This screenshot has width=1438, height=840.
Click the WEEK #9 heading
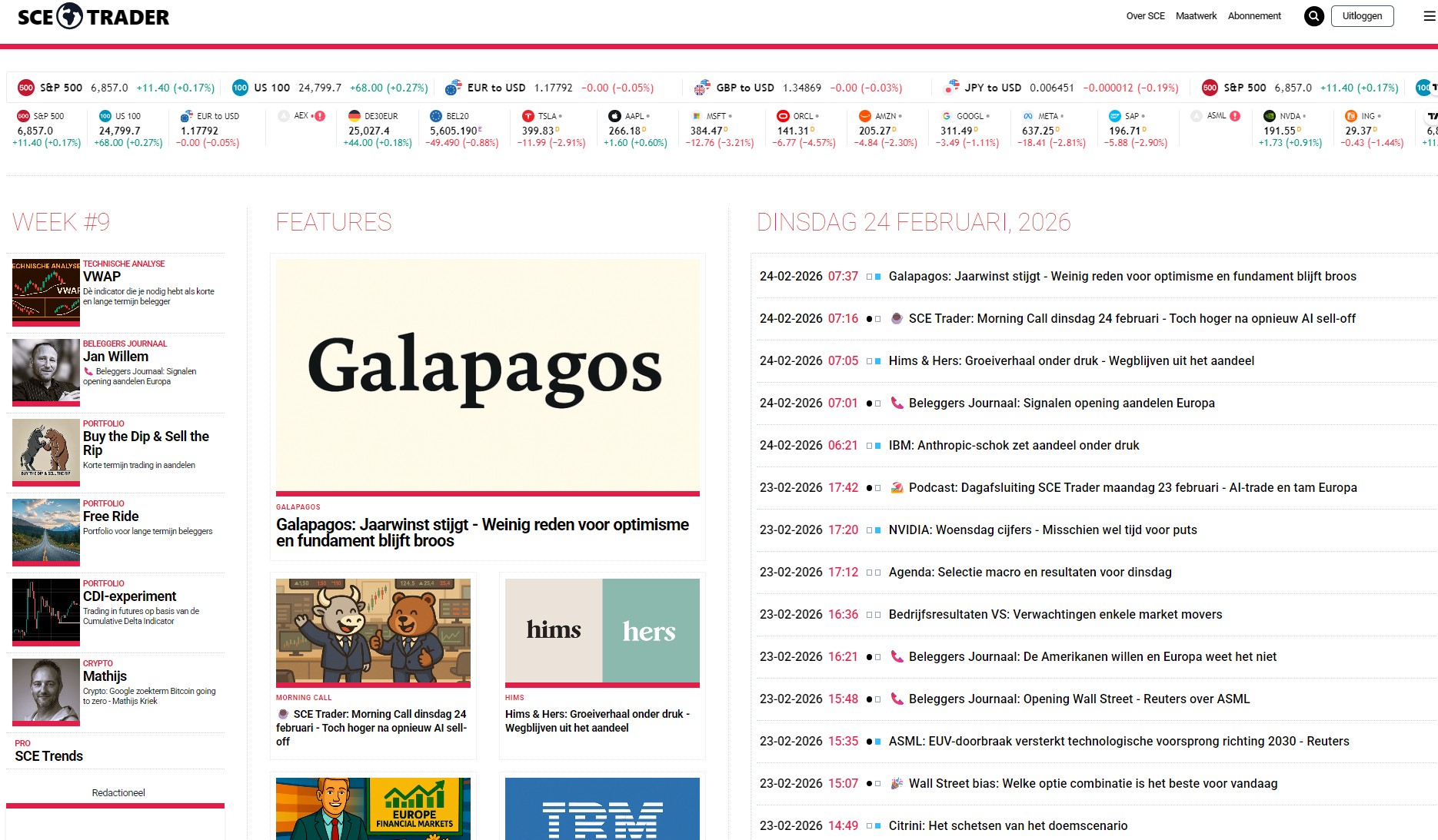(61, 222)
